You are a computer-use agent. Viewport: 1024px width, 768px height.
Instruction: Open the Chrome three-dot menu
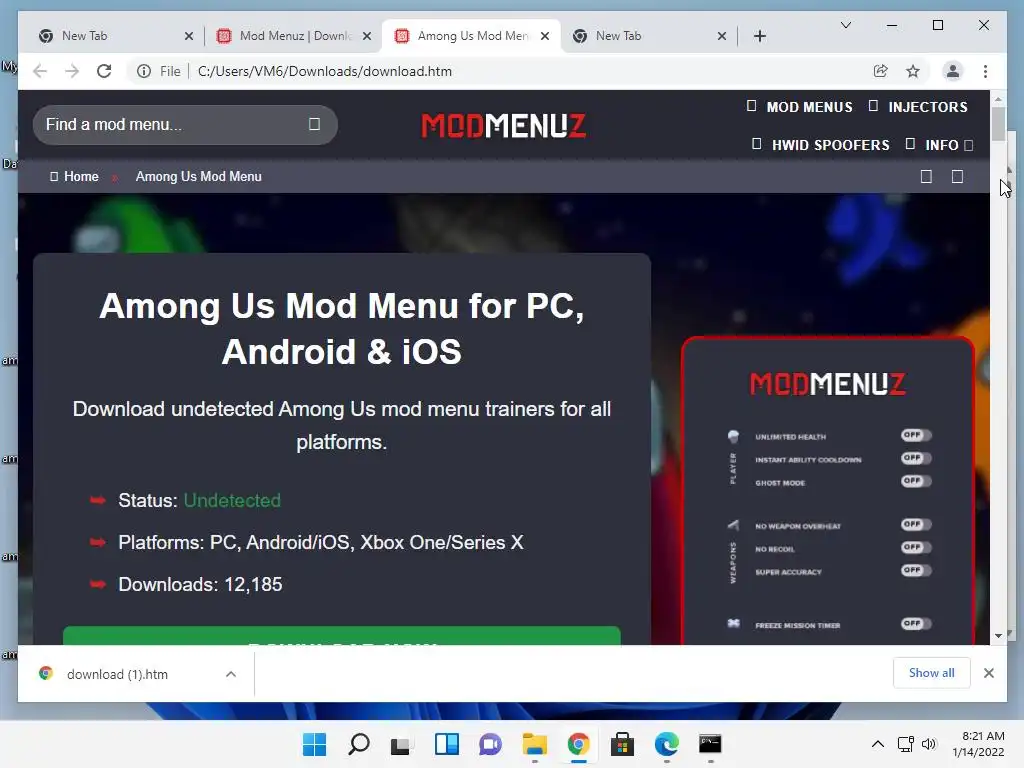click(x=985, y=71)
